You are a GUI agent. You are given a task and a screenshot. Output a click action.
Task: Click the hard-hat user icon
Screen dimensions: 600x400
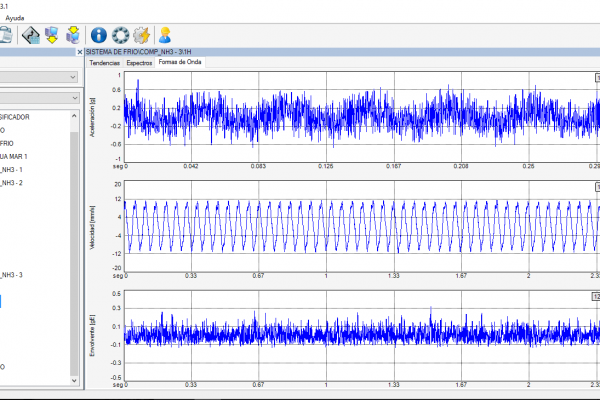[x=165, y=36]
